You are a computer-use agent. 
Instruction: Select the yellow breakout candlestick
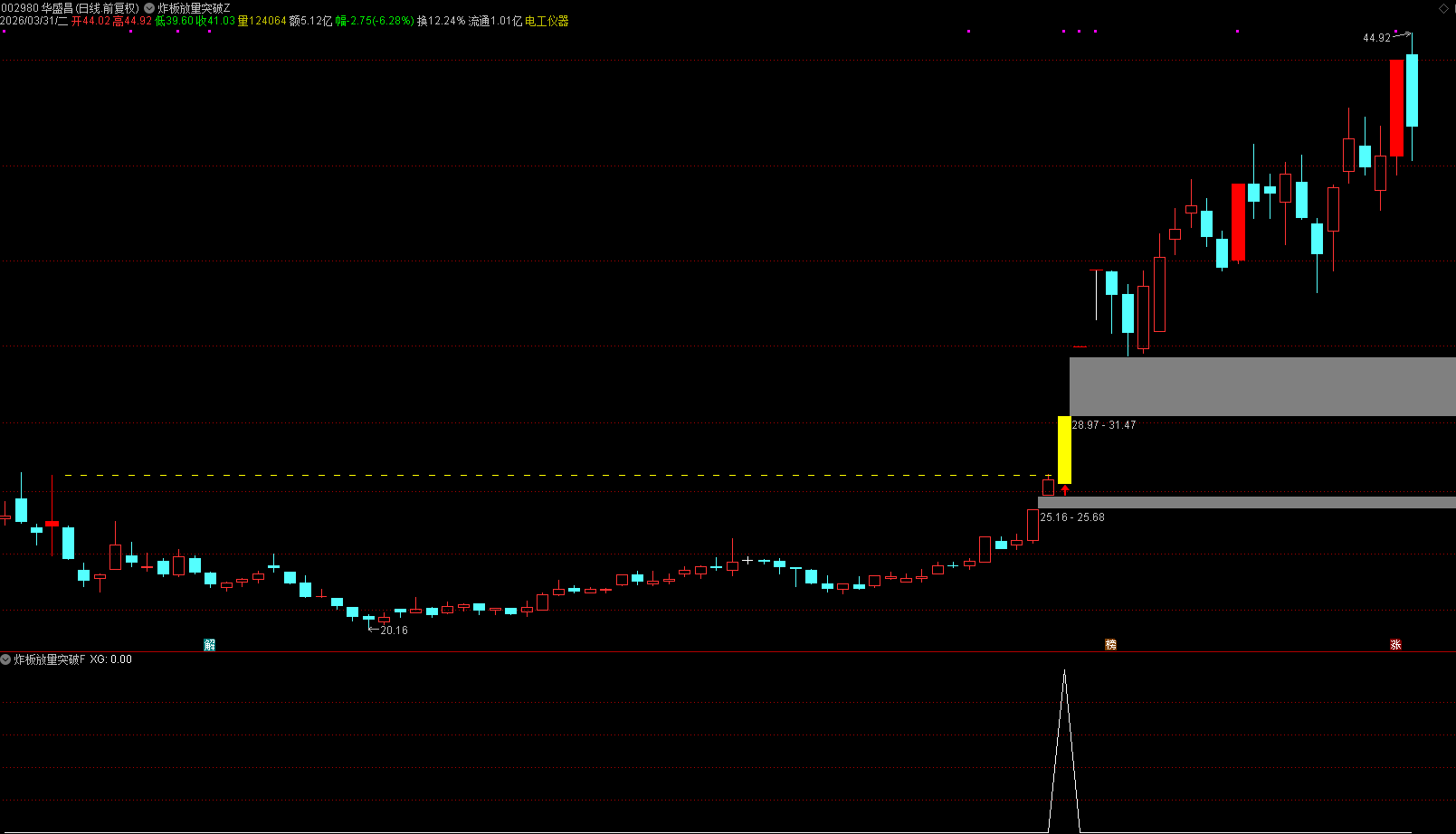1065,450
